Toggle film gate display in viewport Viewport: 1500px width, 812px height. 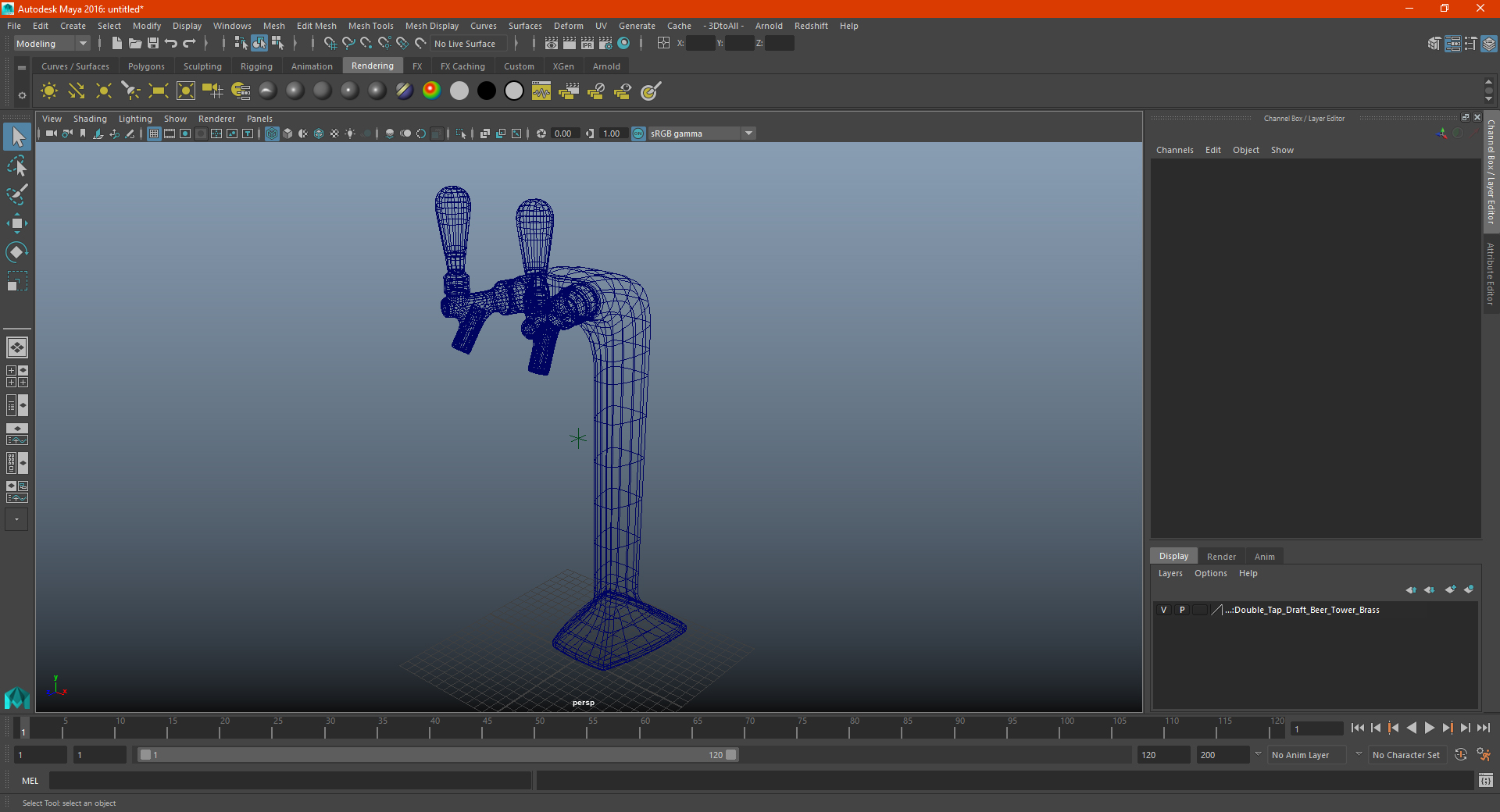pyautogui.click(x=170, y=134)
